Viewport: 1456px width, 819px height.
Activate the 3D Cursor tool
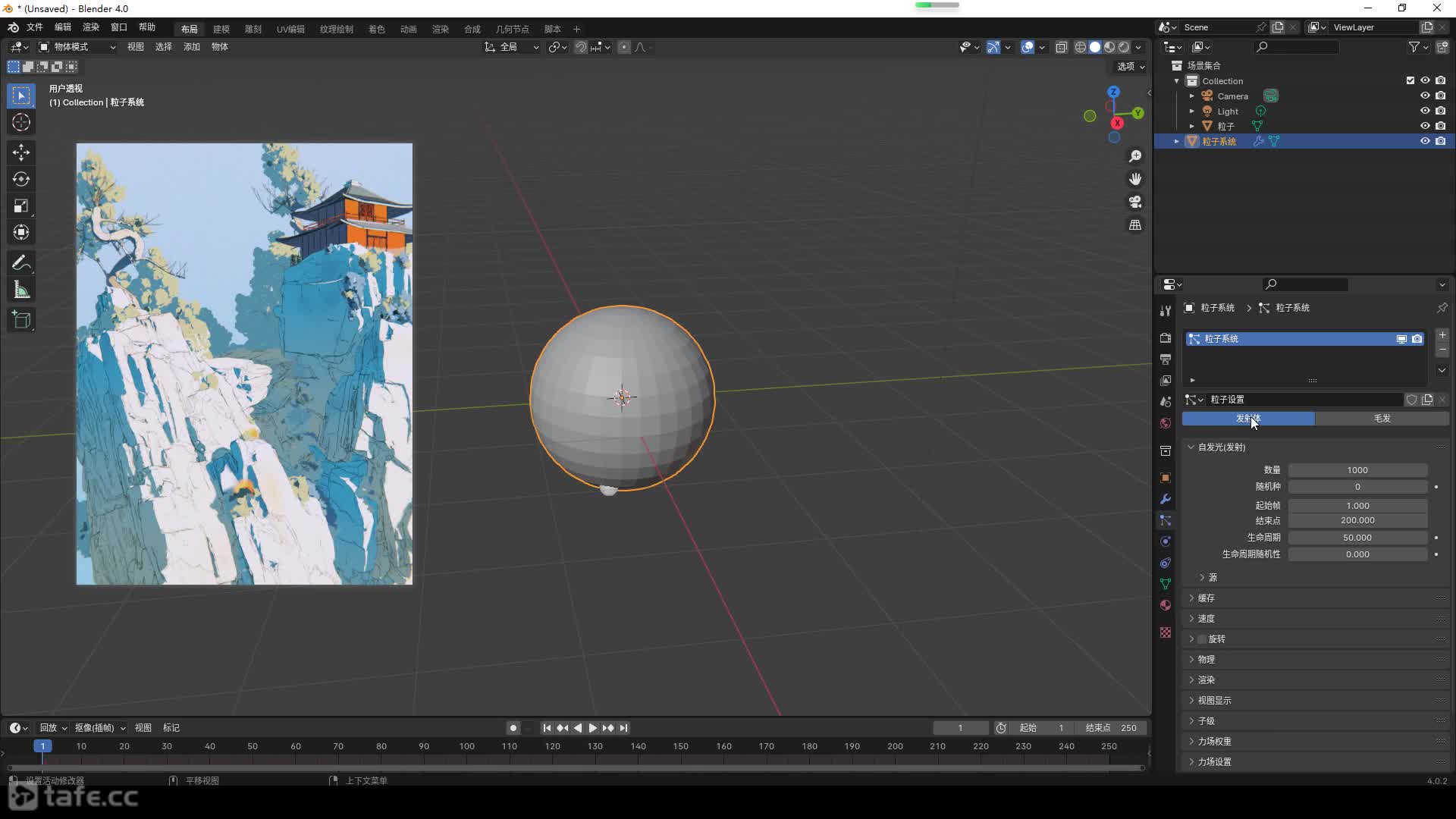coord(21,122)
